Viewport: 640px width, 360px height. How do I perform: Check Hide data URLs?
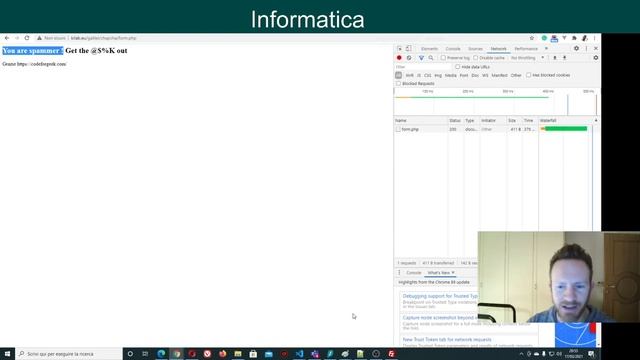click(x=458, y=67)
